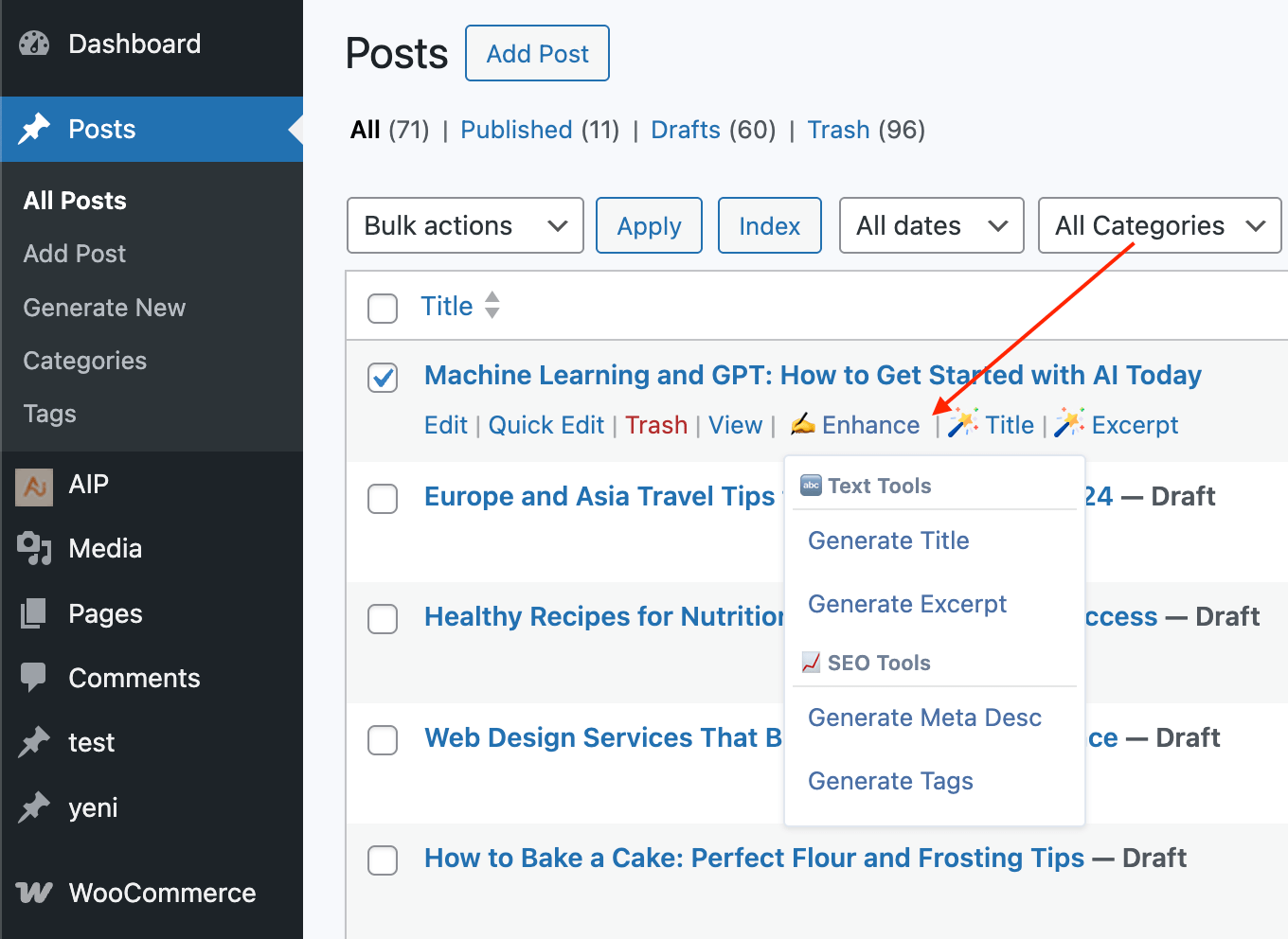Click the pin icon next to test
1288x939 pixels.
pyautogui.click(x=34, y=742)
